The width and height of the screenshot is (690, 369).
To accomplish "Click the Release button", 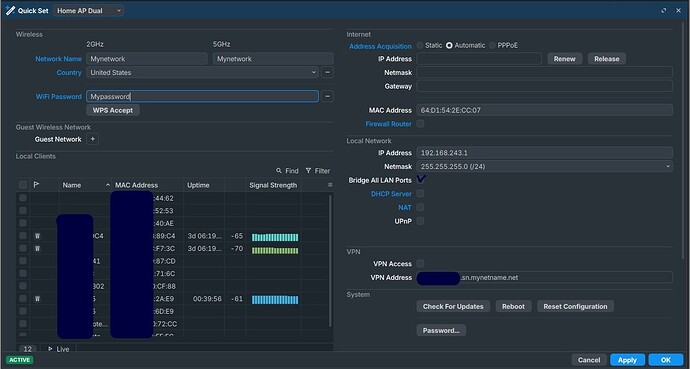I will [x=606, y=59].
